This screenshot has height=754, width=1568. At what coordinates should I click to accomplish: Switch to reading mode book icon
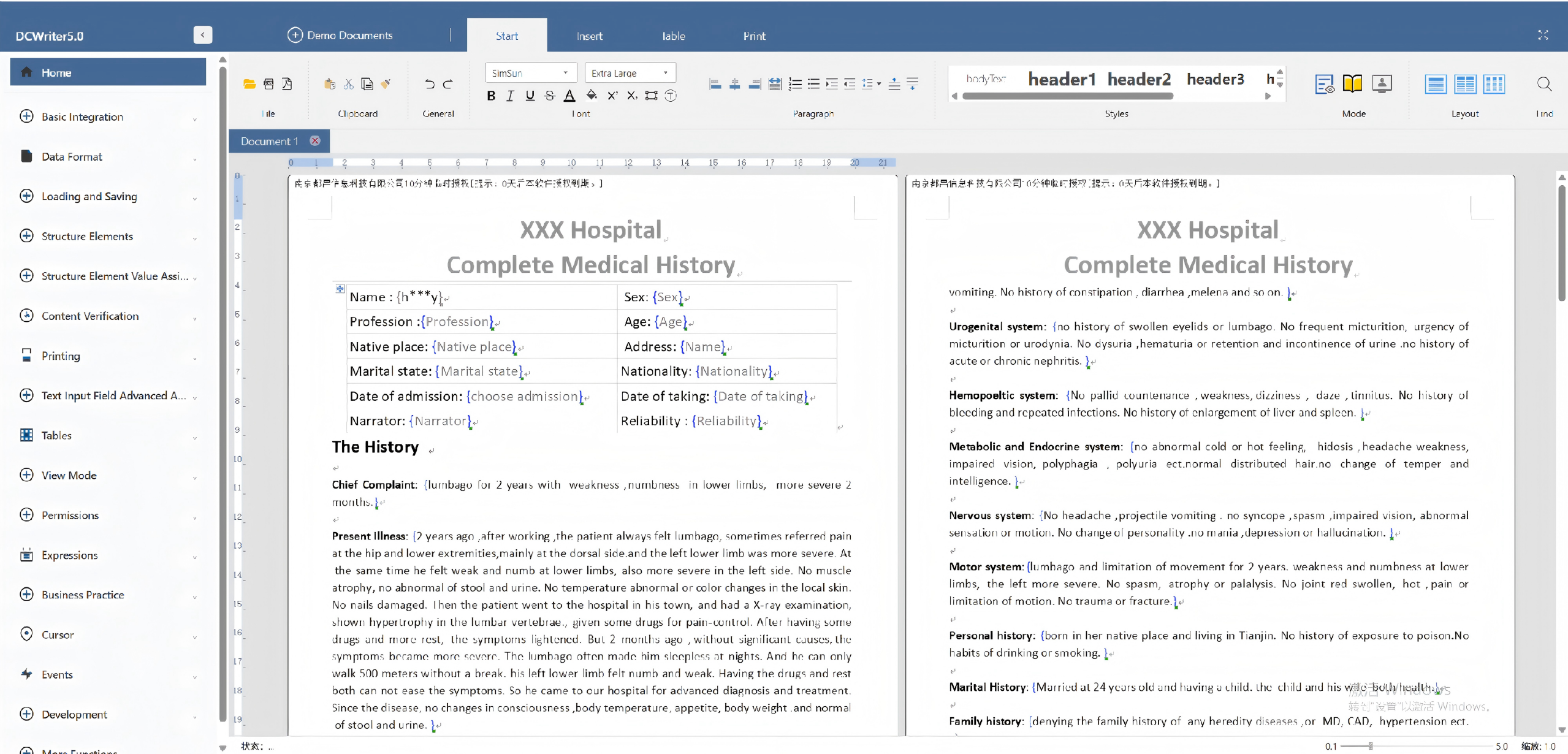pos(1353,84)
